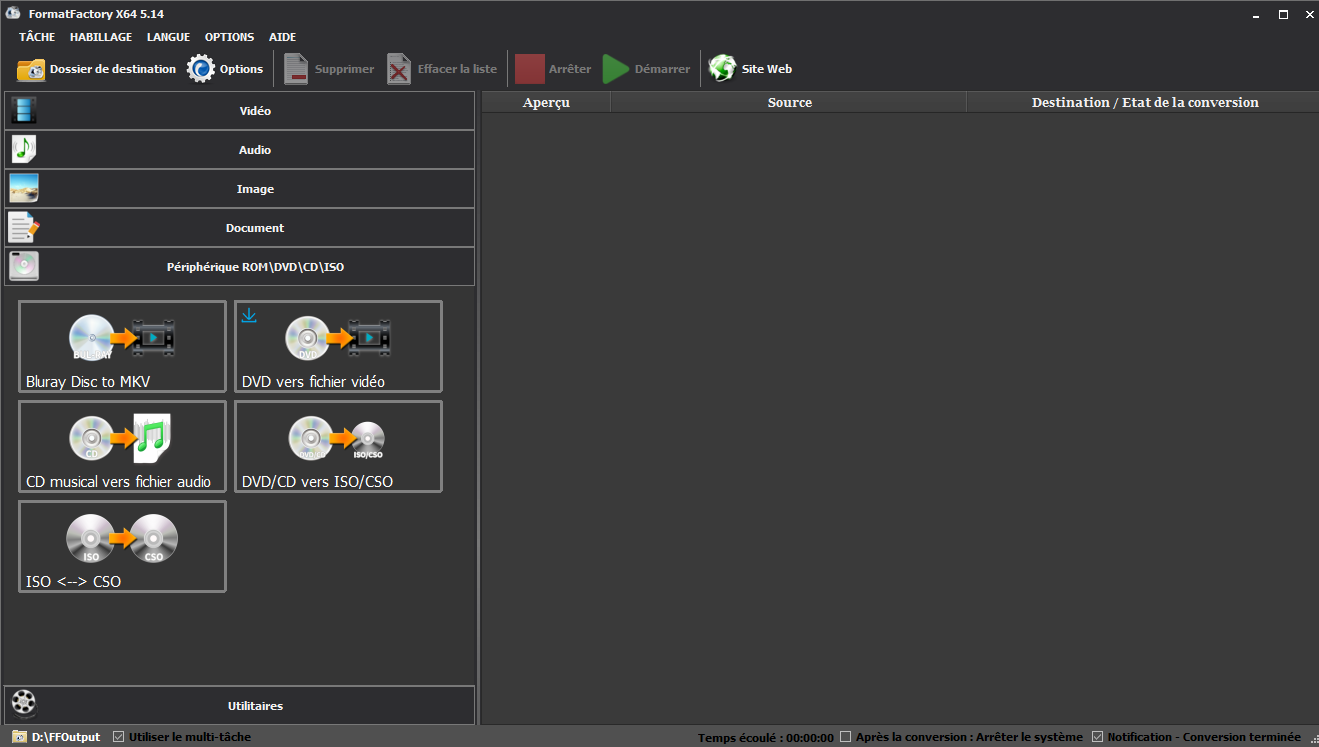Click the Options toolbar label

click(x=242, y=69)
